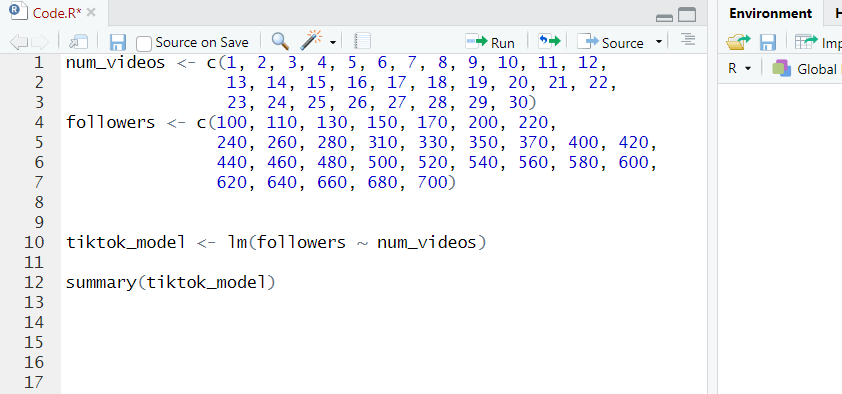The image size is (842, 394).
Task: Load workspace with open folder icon
Action: (739, 42)
